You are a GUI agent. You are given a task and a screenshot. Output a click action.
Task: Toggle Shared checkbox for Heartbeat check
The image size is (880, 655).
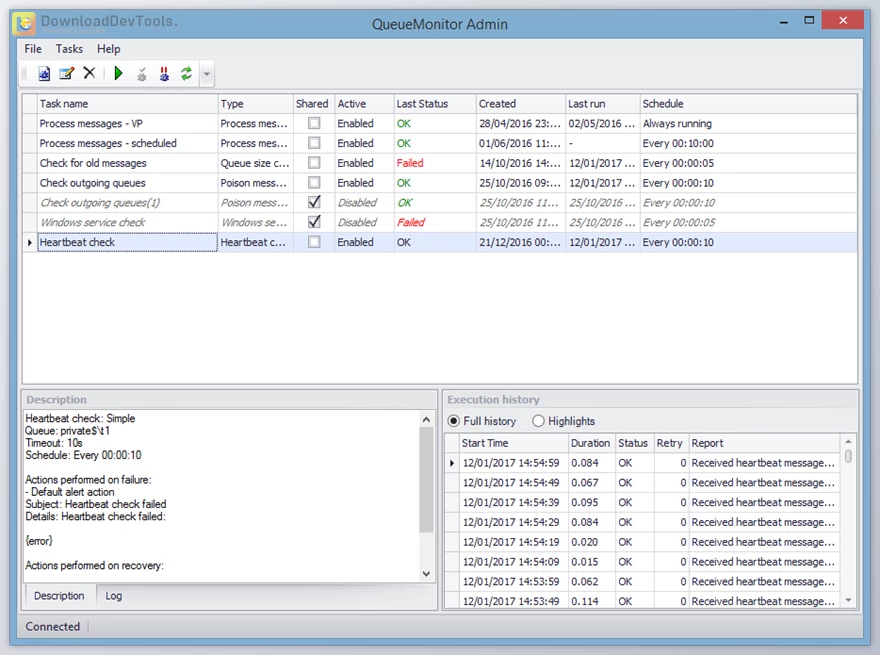pyautogui.click(x=314, y=242)
